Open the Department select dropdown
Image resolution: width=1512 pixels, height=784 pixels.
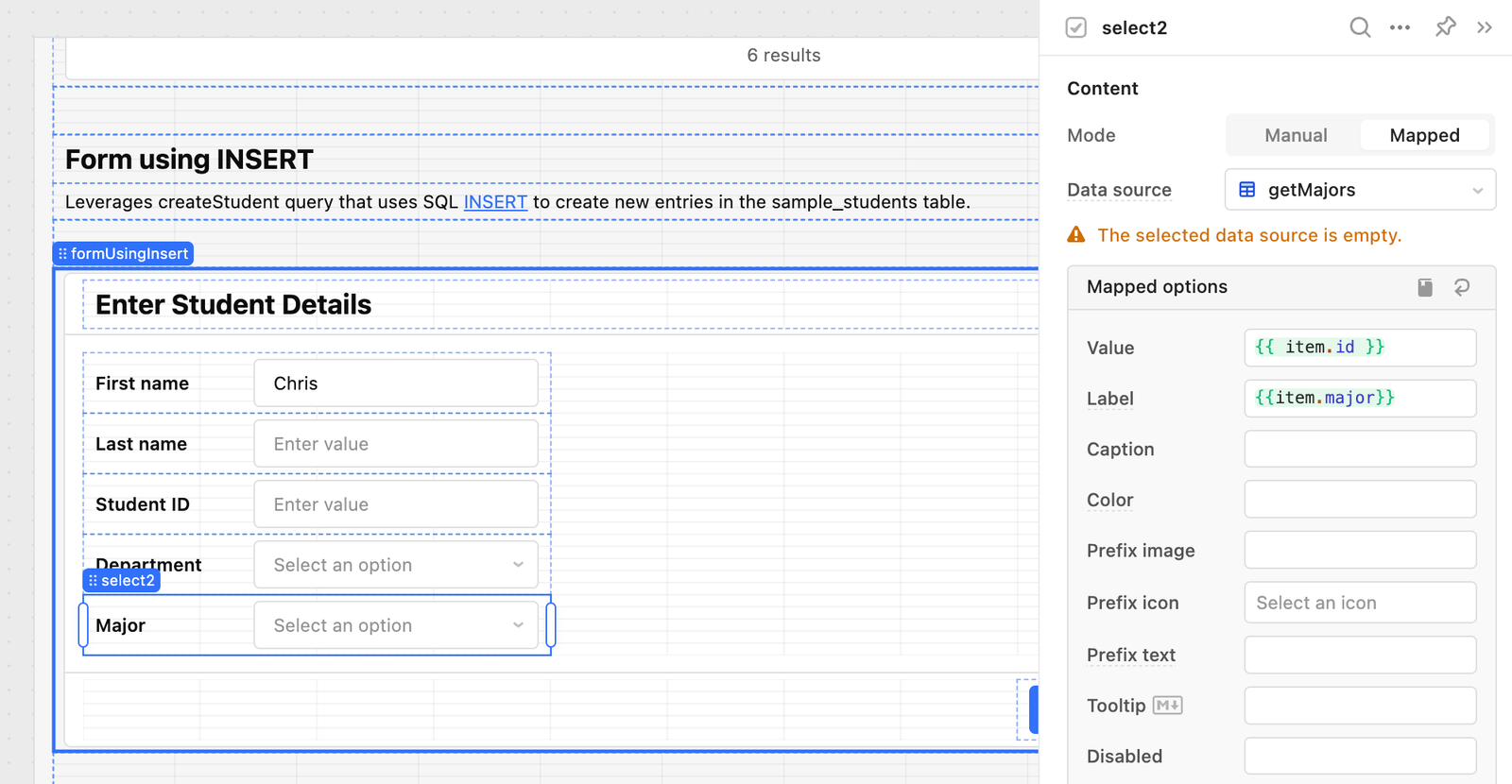tap(396, 565)
